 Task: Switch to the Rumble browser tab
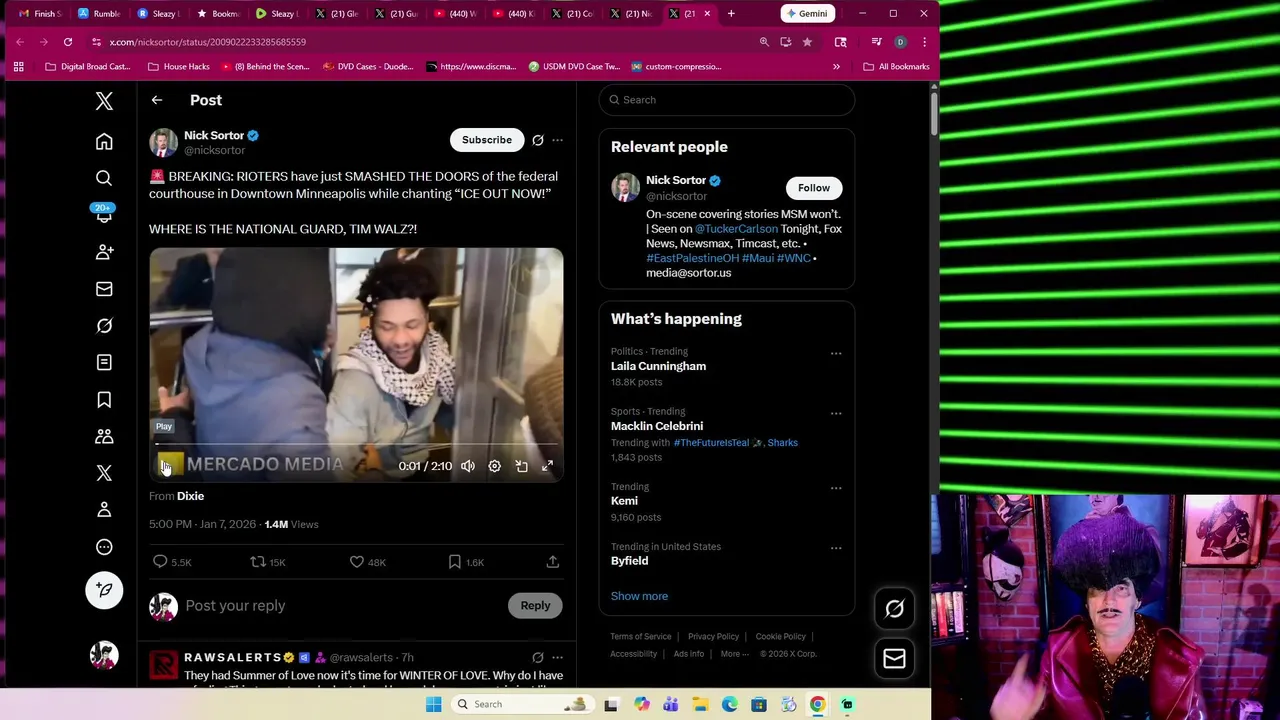point(99,13)
